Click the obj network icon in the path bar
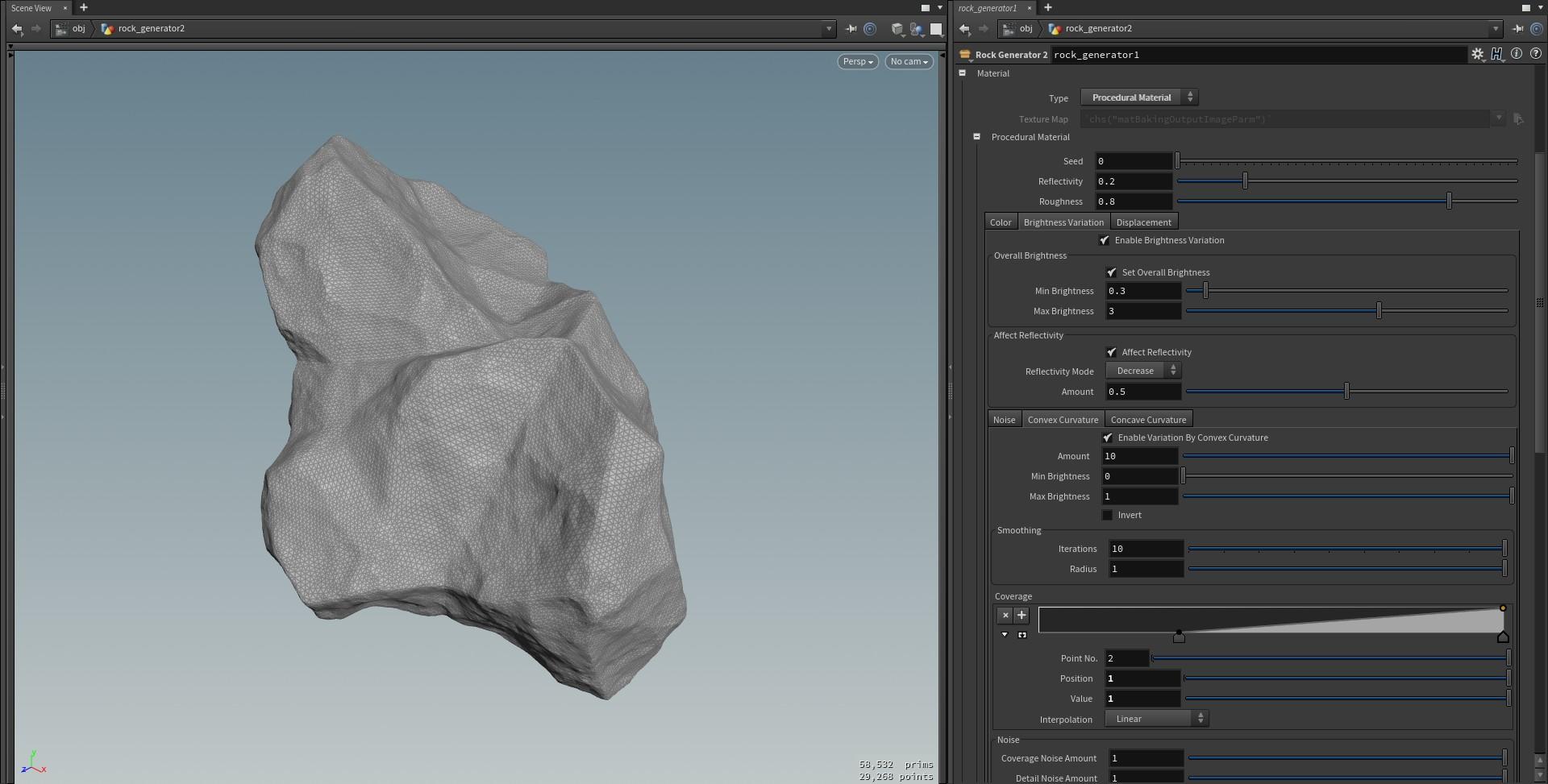The width and height of the screenshot is (1548, 784). coord(62,28)
